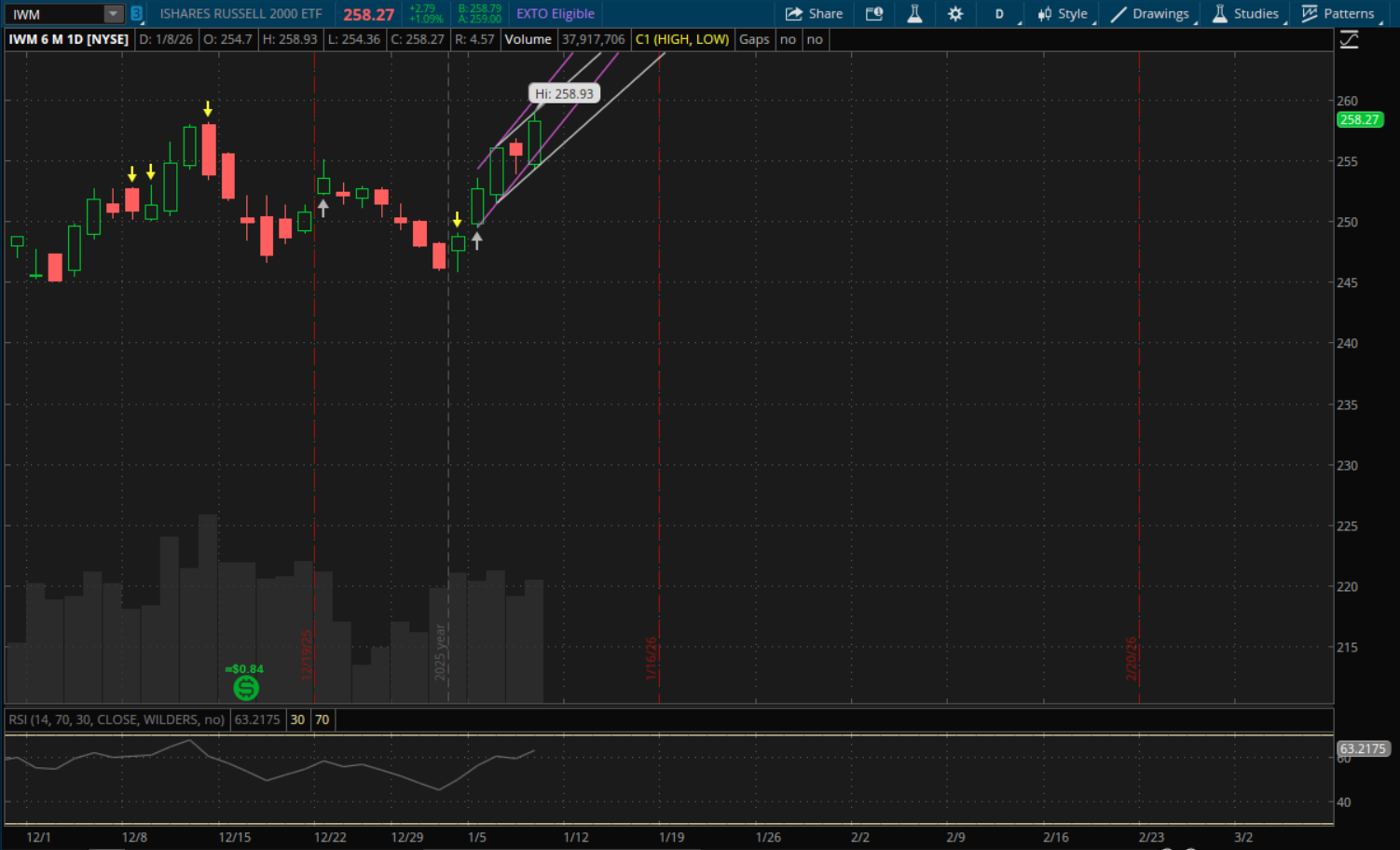Click the IWM symbol input field
The height and width of the screenshot is (850, 1400).
(54, 14)
